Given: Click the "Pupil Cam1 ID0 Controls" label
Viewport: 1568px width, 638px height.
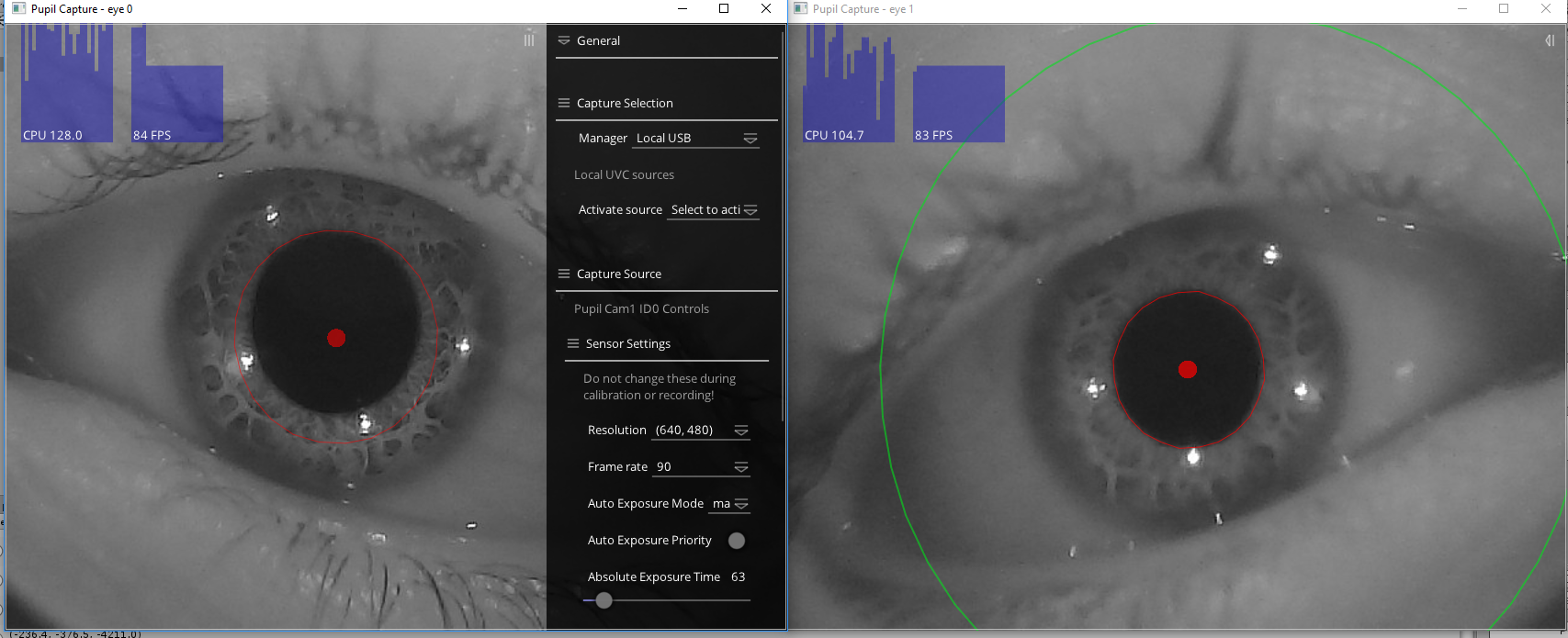Looking at the screenshot, I should [641, 308].
